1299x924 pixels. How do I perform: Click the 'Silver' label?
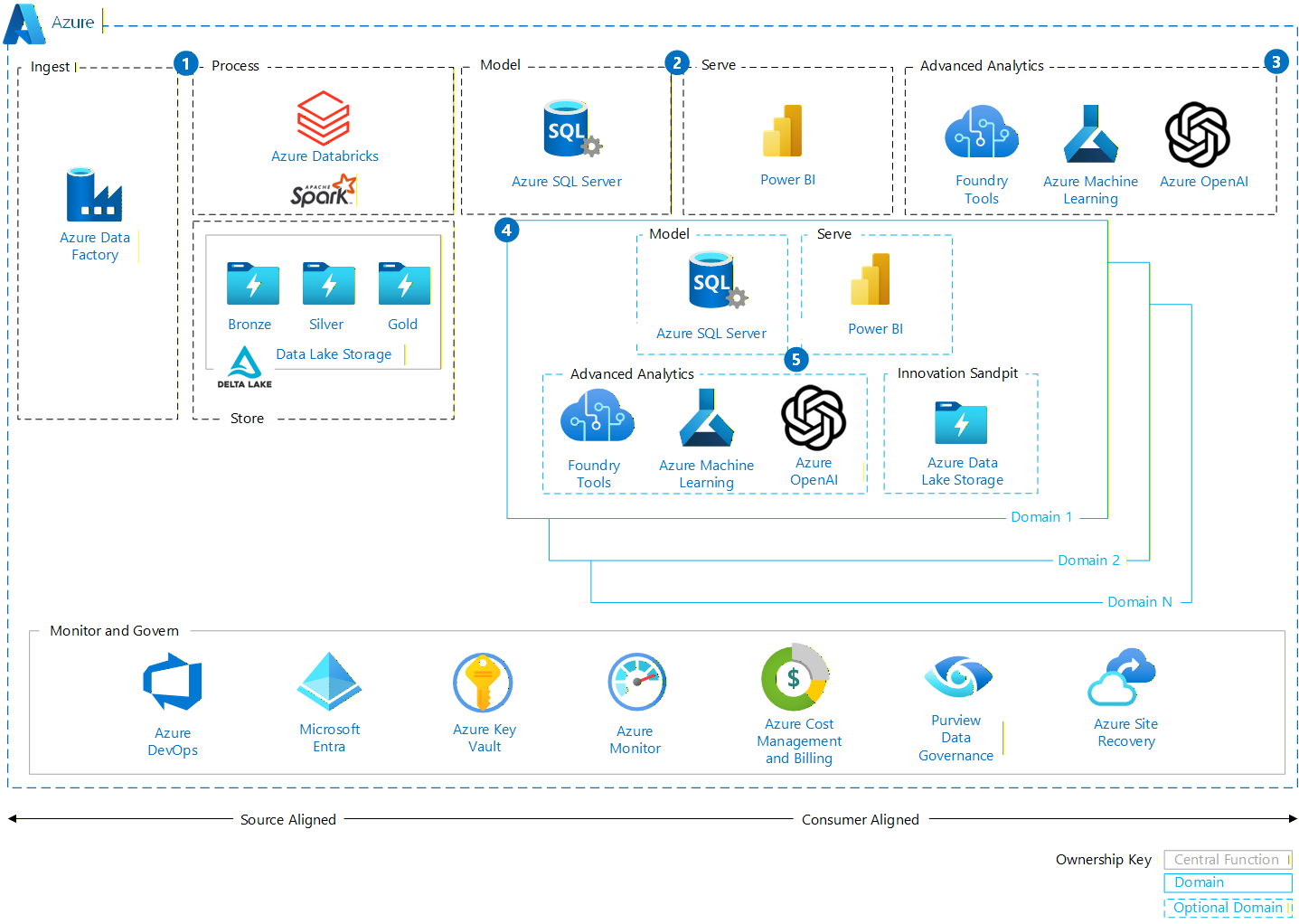[326, 325]
